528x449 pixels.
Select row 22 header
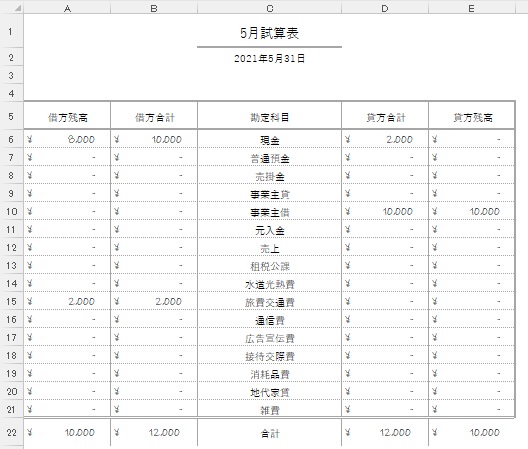[11, 432]
